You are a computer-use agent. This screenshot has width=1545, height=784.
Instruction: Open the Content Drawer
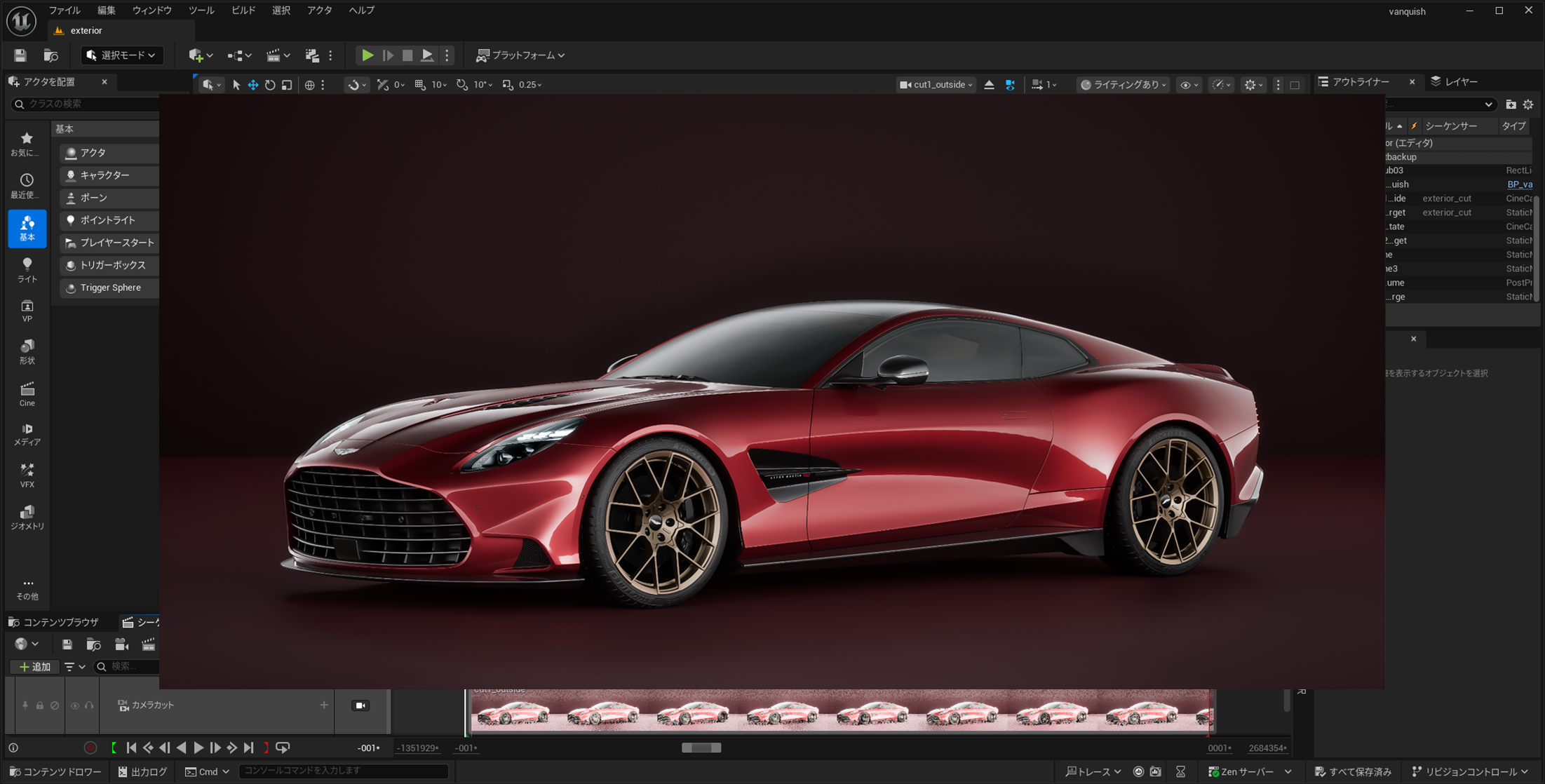pyautogui.click(x=55, y=772)
